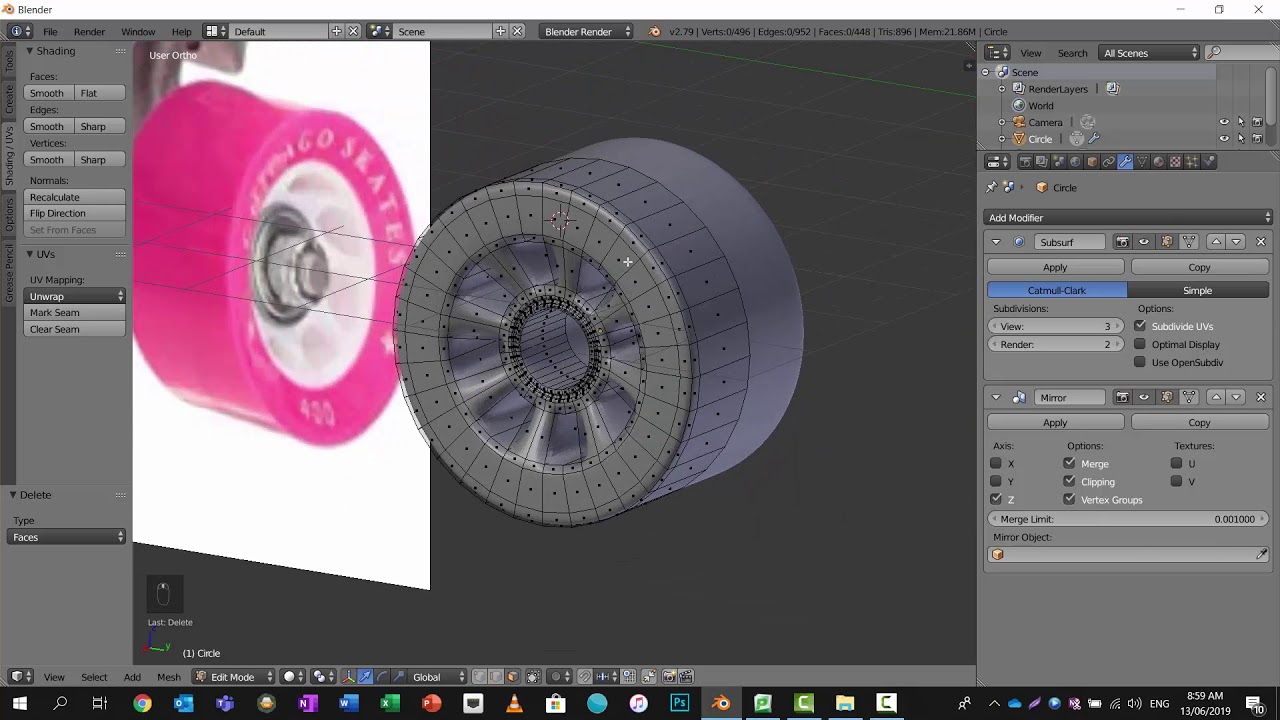
Task: Open the Constraints properties tab
Action: tap(1108, 162)
